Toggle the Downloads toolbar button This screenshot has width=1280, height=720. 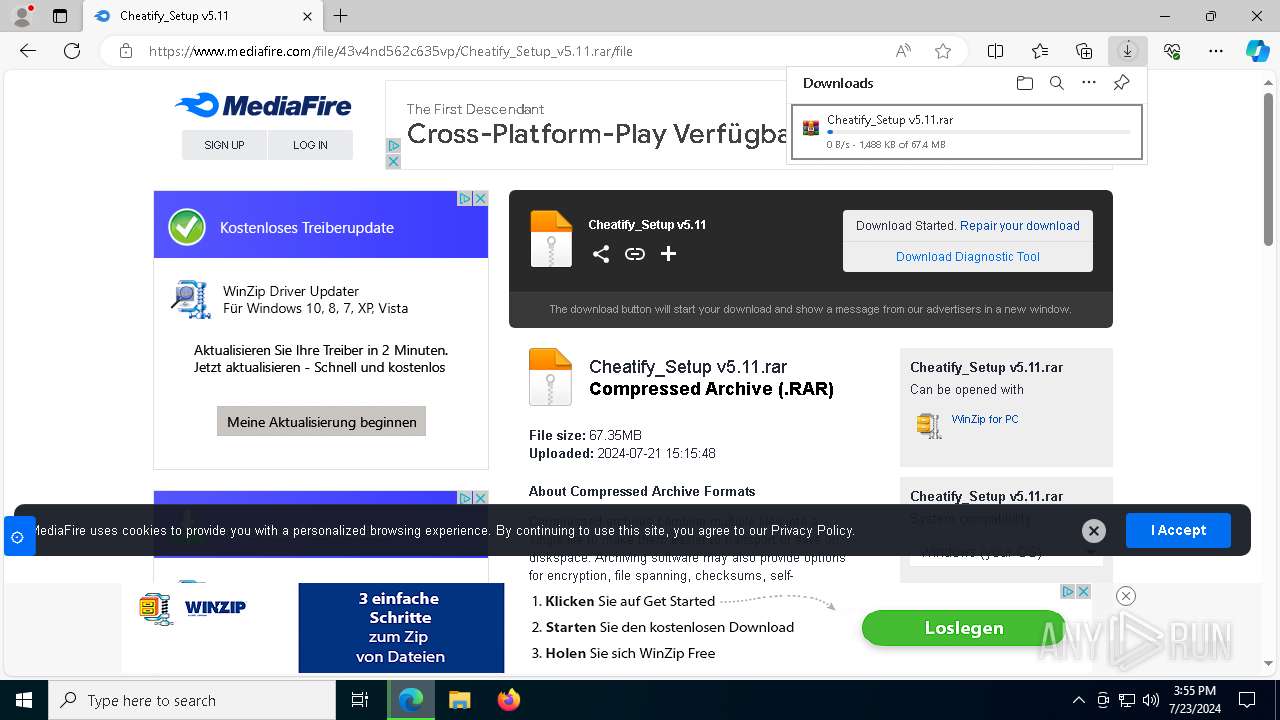point(1128,51)
